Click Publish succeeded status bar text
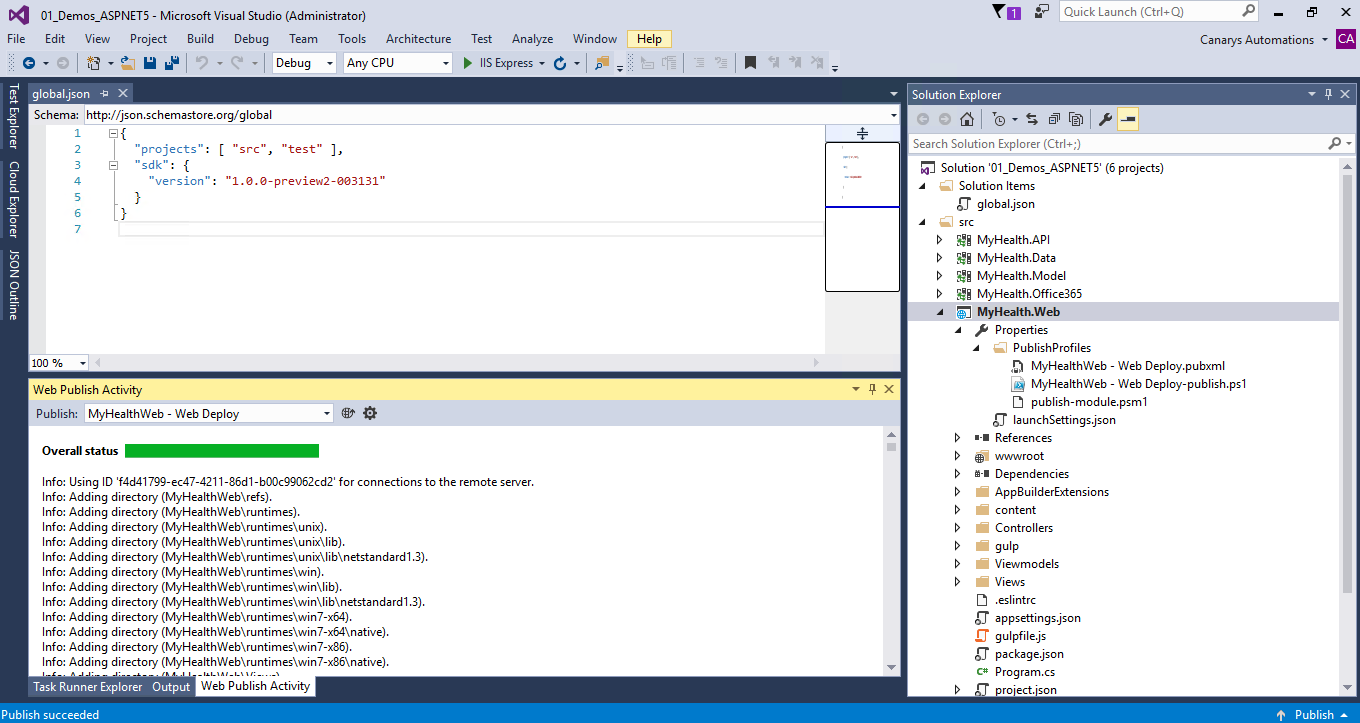The width and height of the screenshot is (1360, 723). (x=51, y=714)
